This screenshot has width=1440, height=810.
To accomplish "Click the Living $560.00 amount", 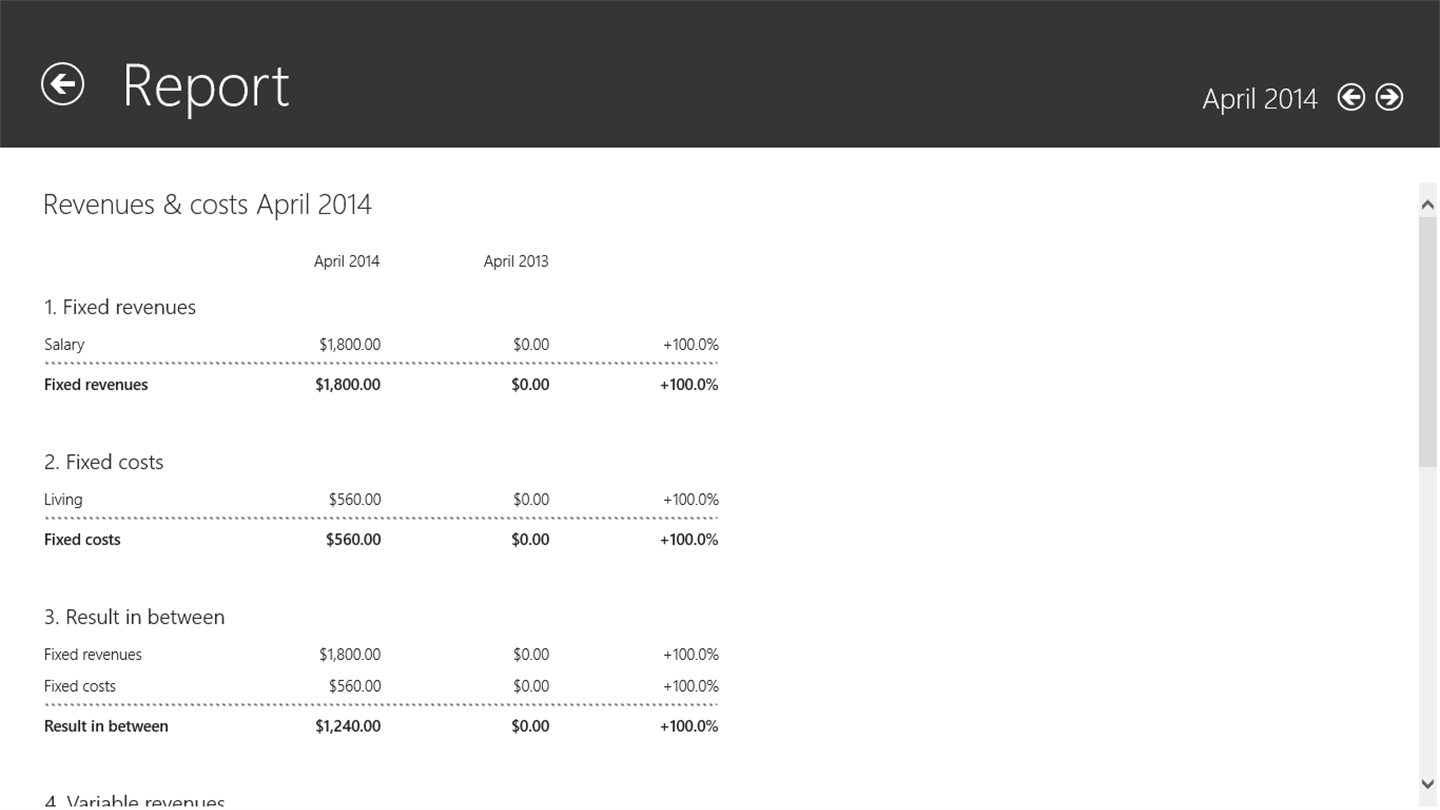I will pyautogui.click(x=354, y=499).
